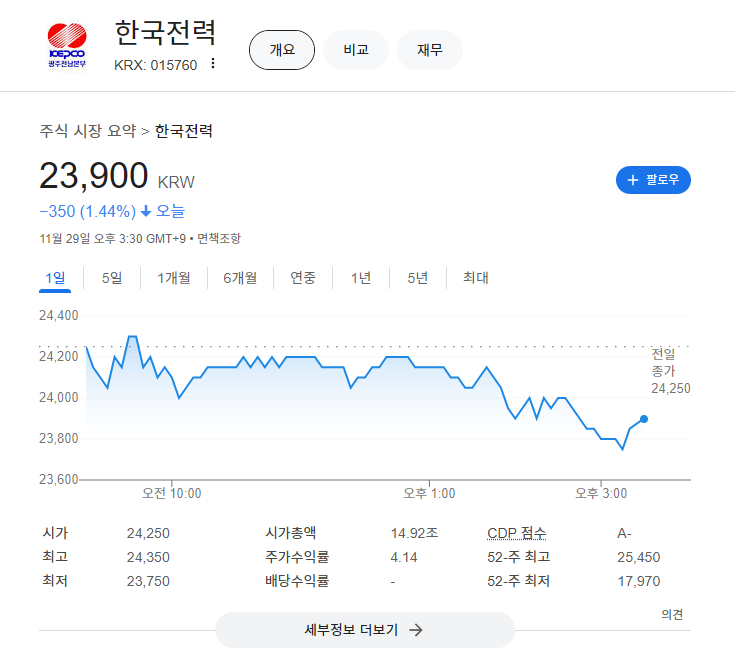Click the 최고 value 24,350
735x651 pixels.
(148, 557)
